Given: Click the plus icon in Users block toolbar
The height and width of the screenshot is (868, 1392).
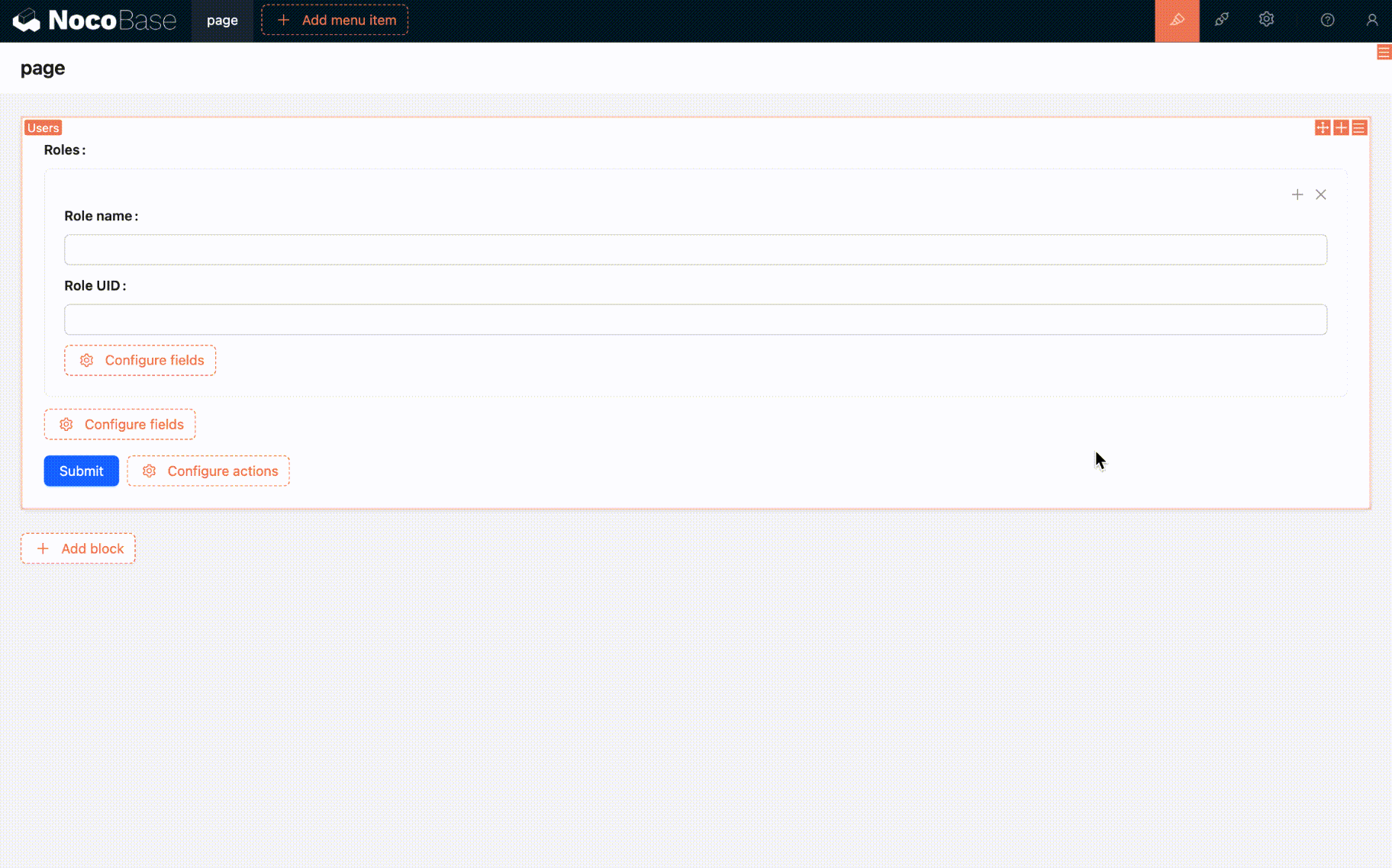Looking at the screenshot, I should (1341, 128).
